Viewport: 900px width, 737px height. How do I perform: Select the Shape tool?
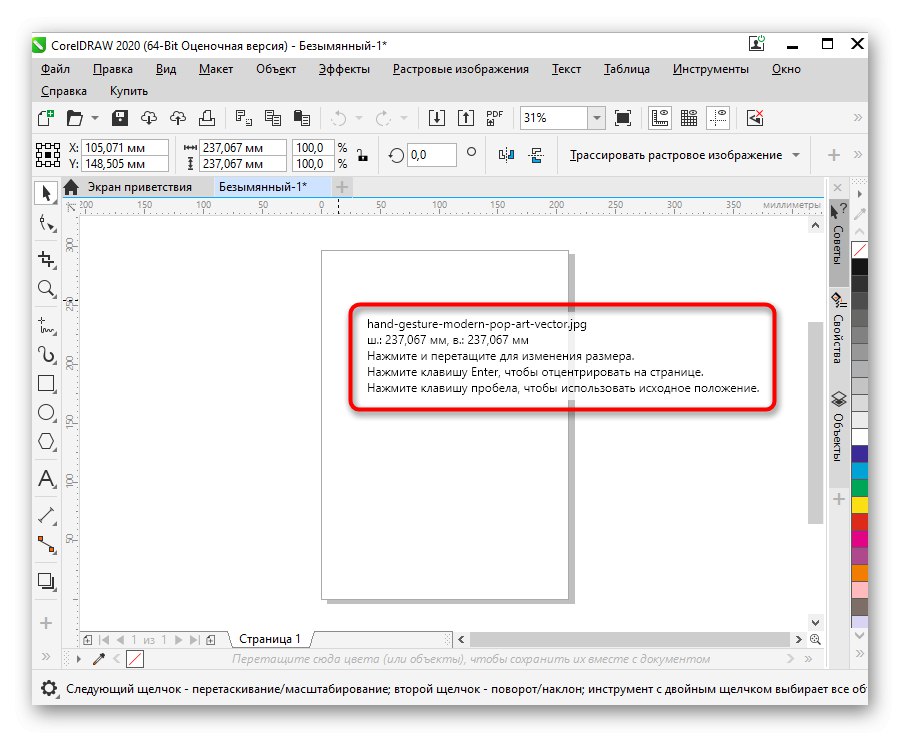[x=45, y=222]
